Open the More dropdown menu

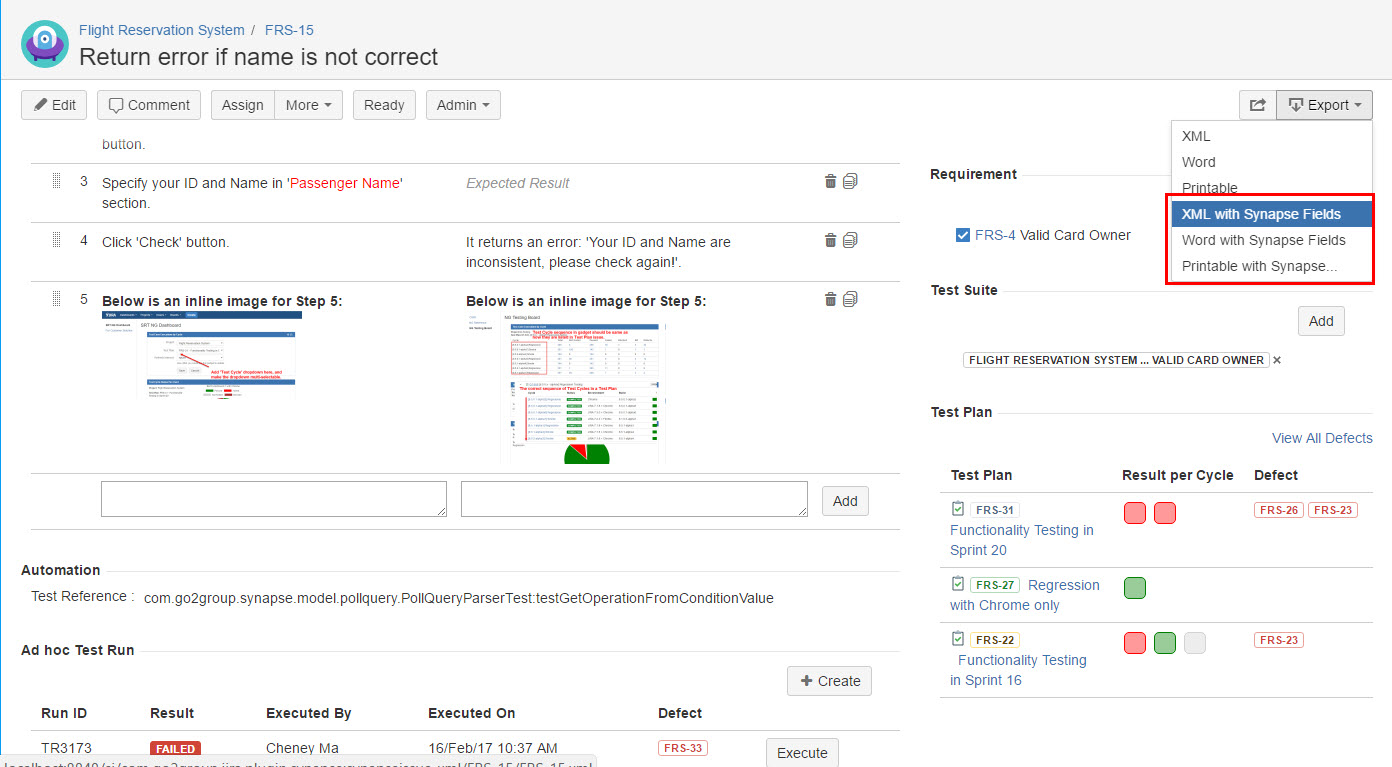click(x=309, y=105)
